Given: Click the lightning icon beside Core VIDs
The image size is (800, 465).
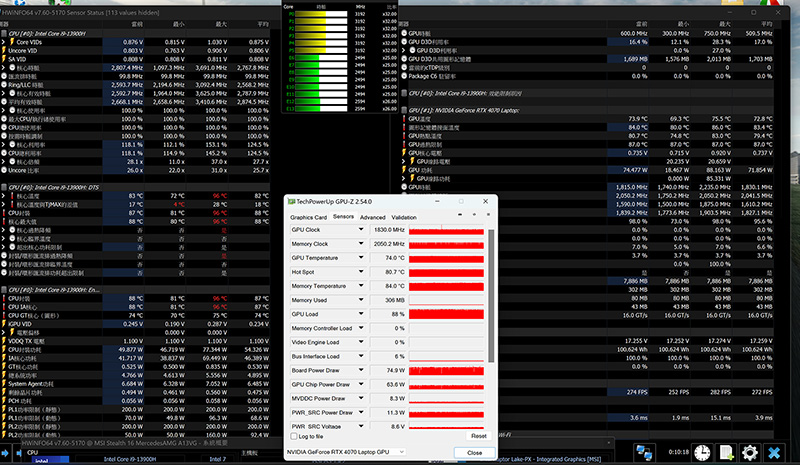Looking at the screenshot, I should point(12,42).
